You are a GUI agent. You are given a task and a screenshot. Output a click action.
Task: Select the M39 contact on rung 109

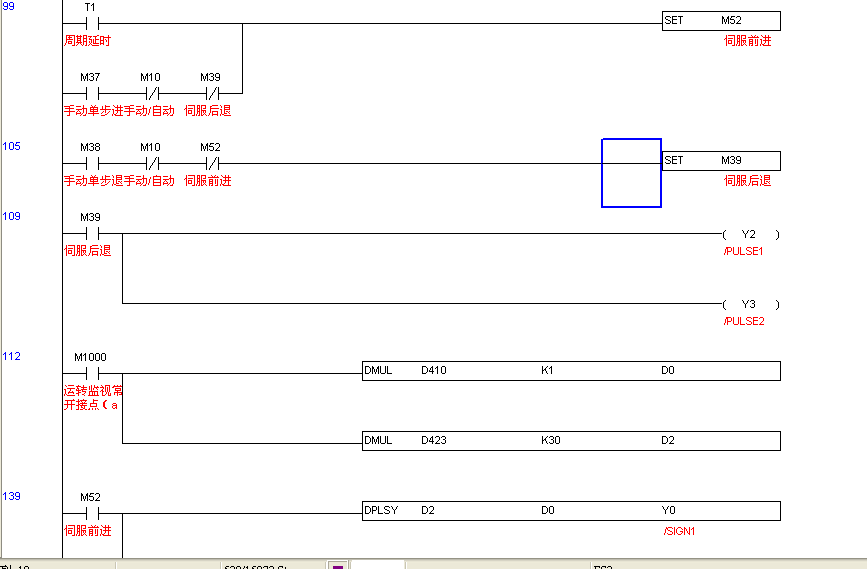(91, 233)
